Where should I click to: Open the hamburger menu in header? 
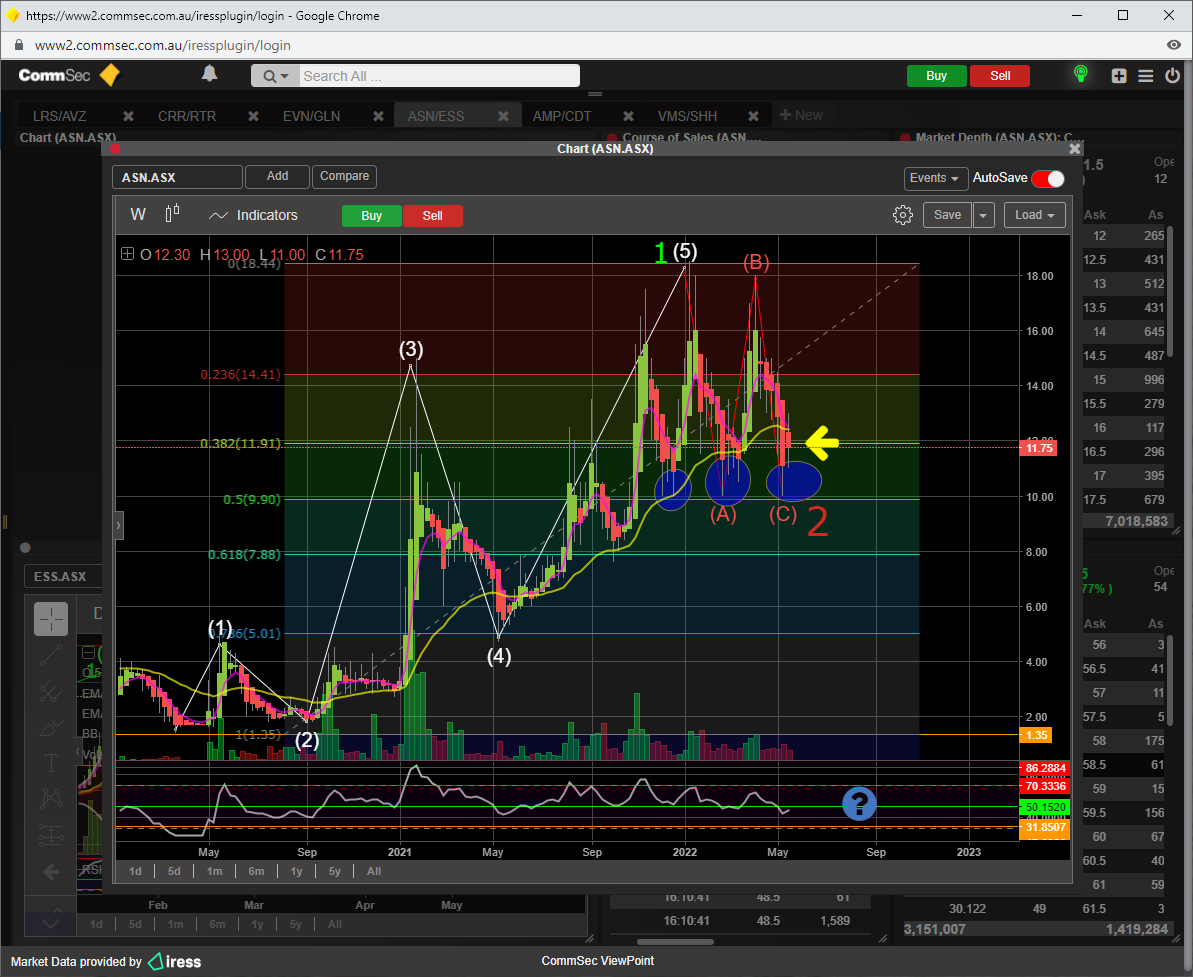[x=1145, y=76]
